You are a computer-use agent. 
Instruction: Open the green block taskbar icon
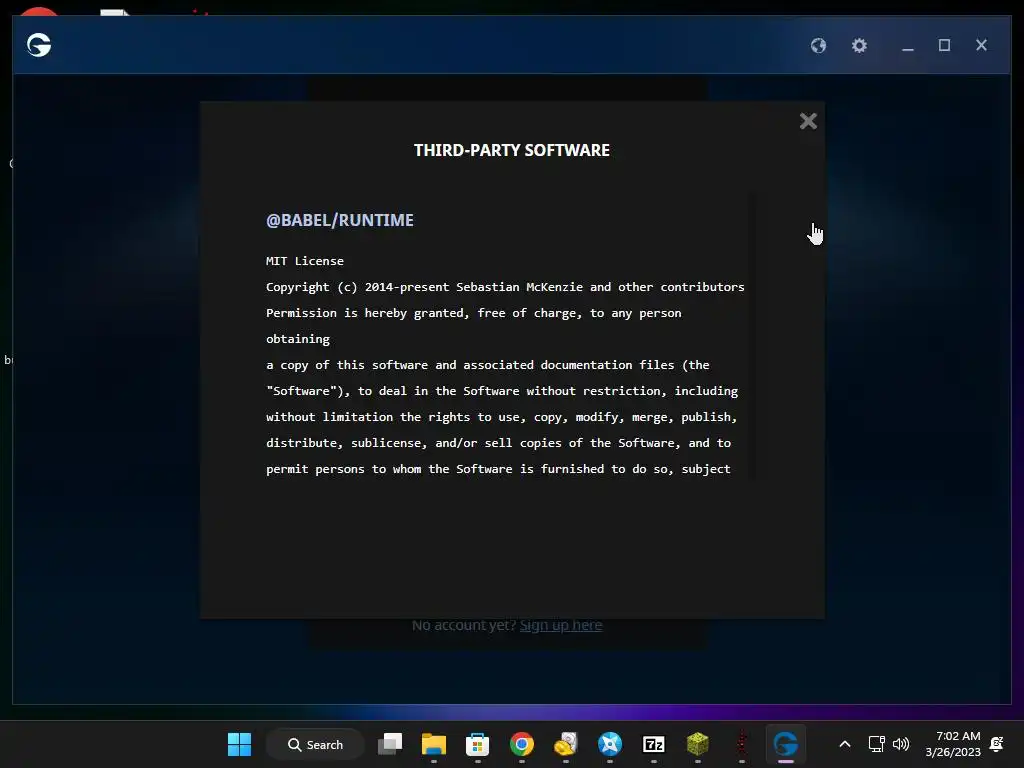[697, 744]
